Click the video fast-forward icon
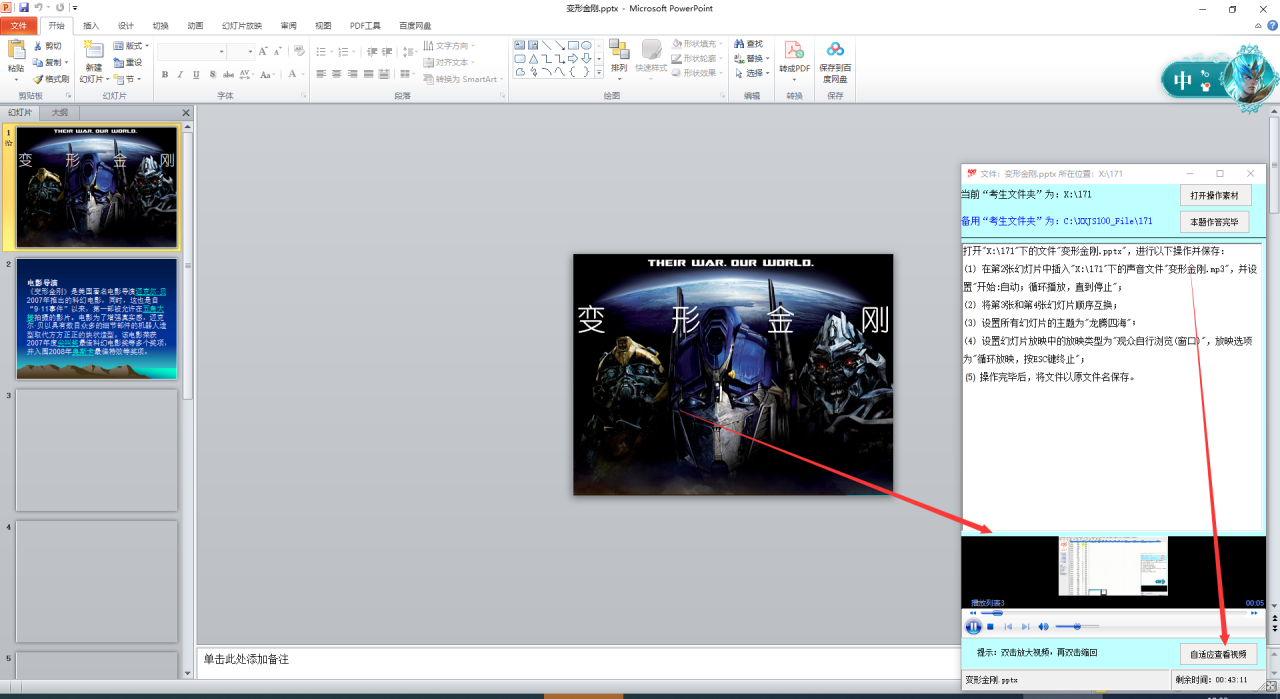The image size is (1280, 699). [1255, 613]
